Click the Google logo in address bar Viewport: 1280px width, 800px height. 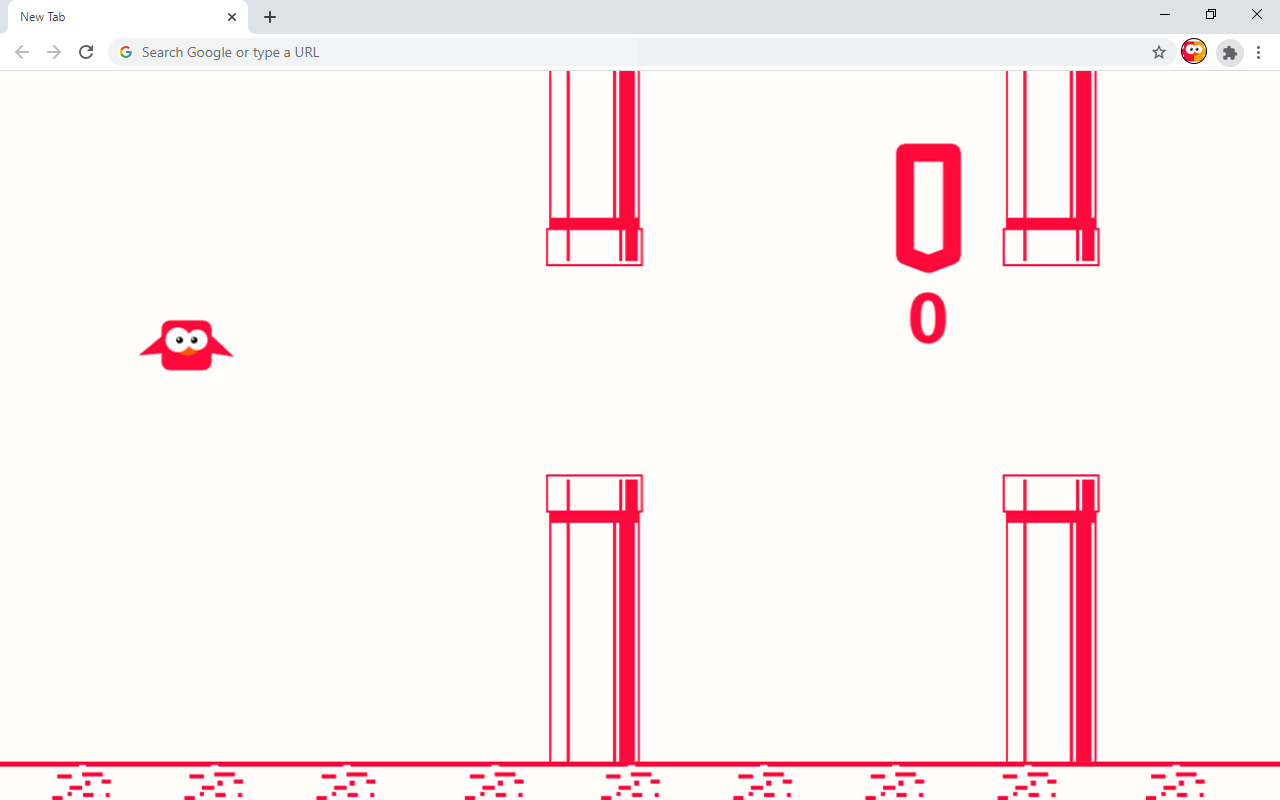pos(125,52)
